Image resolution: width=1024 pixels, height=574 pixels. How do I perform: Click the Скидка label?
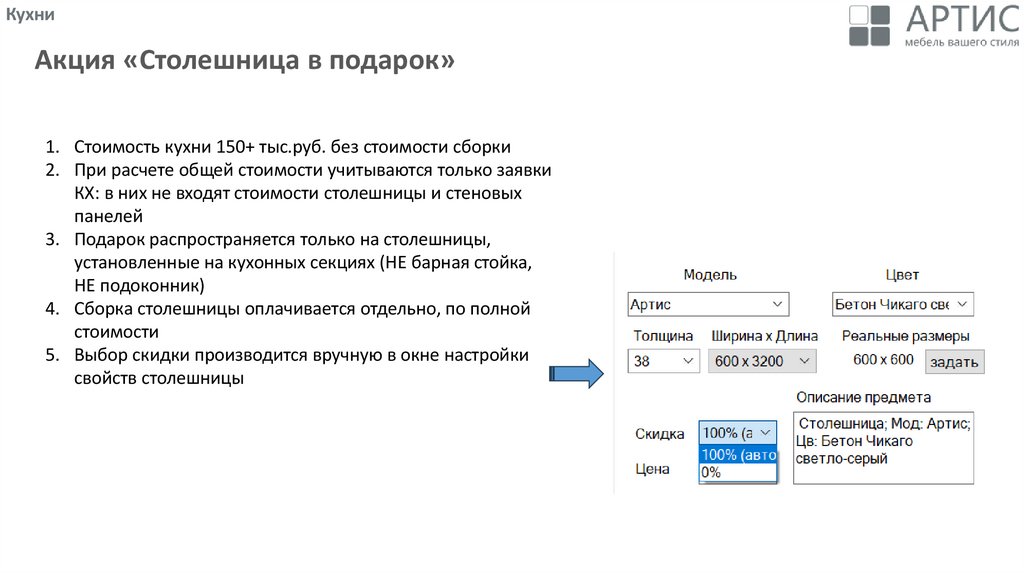[659, 434]
